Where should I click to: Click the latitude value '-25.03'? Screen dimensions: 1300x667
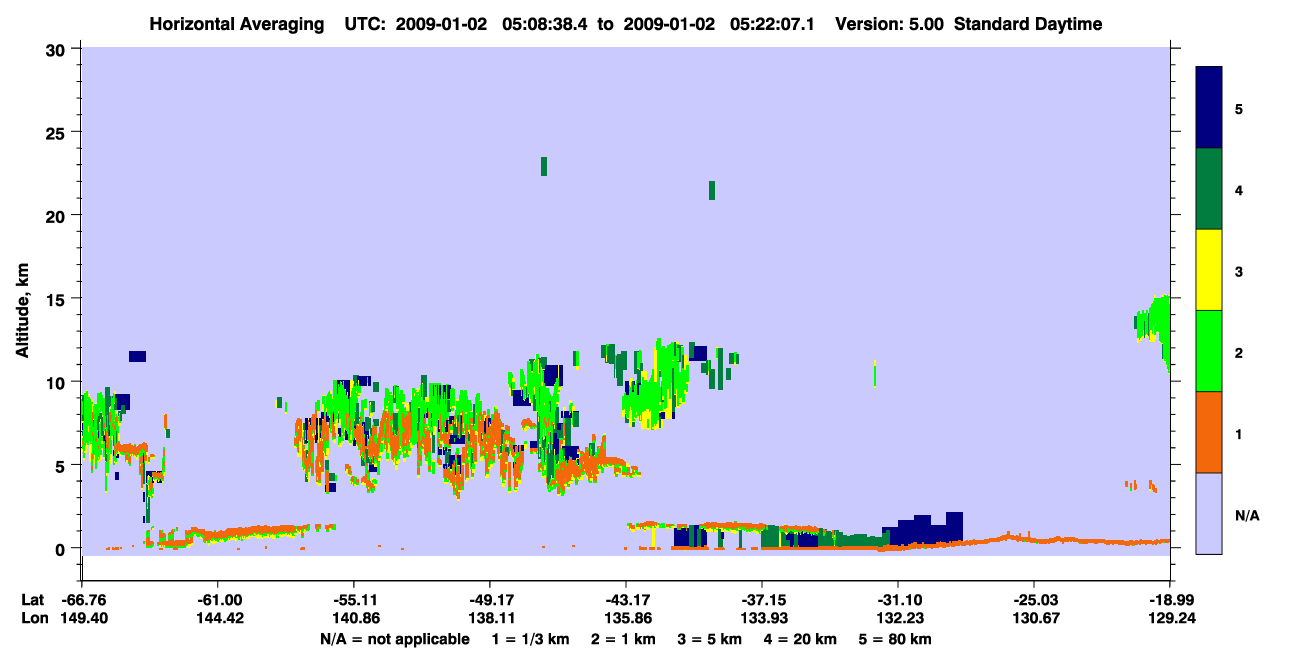[1033, 600]
